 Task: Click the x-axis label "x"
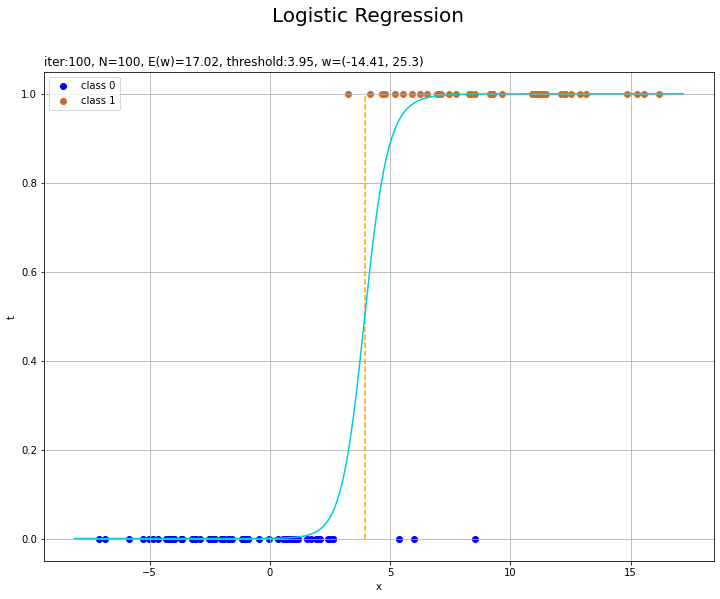[379, 587]
